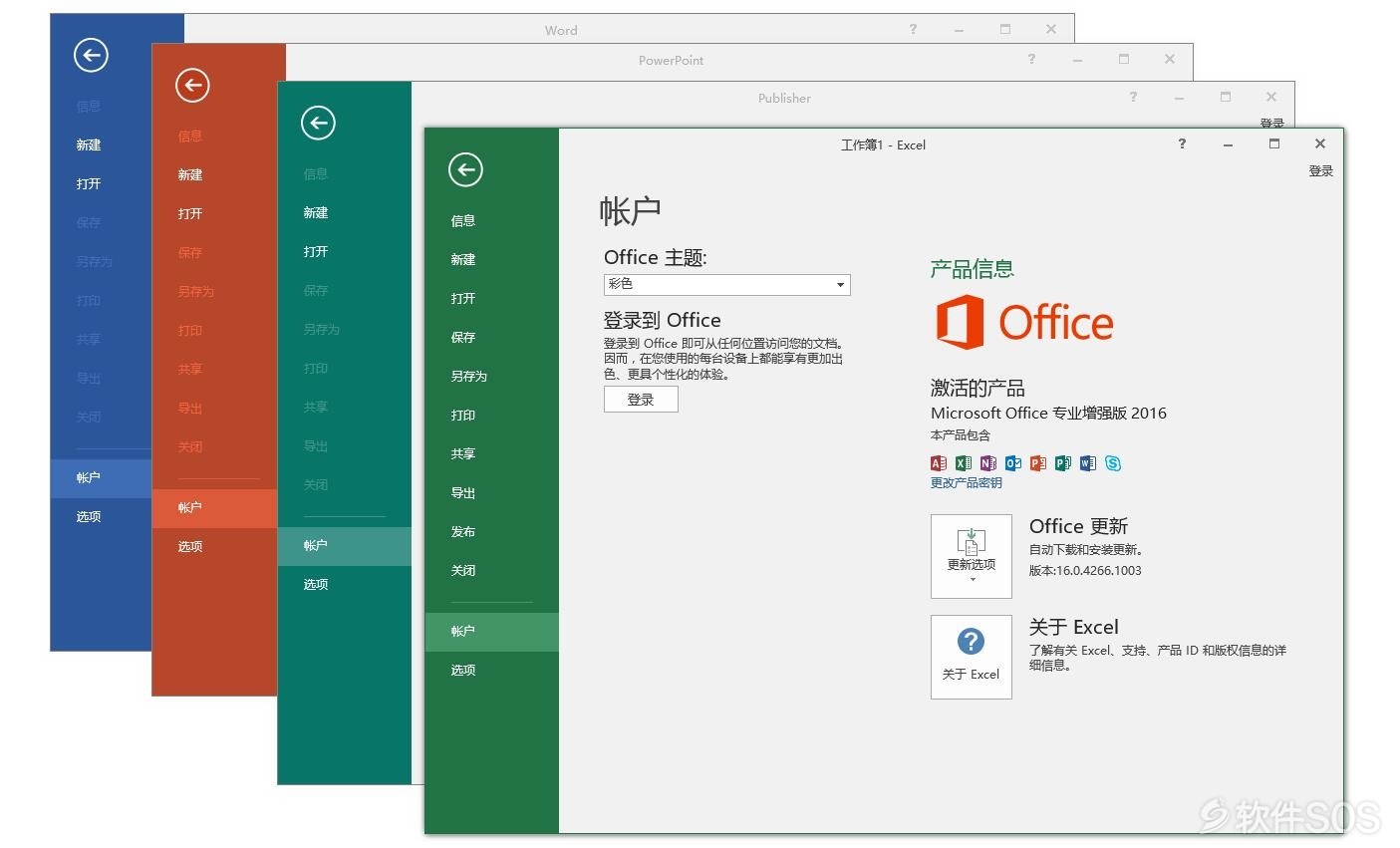Select 打开 in the Excel sidebar
The height and width of the screenshot is (848, 1400).
pyautogui.click(x=463, y=299)
